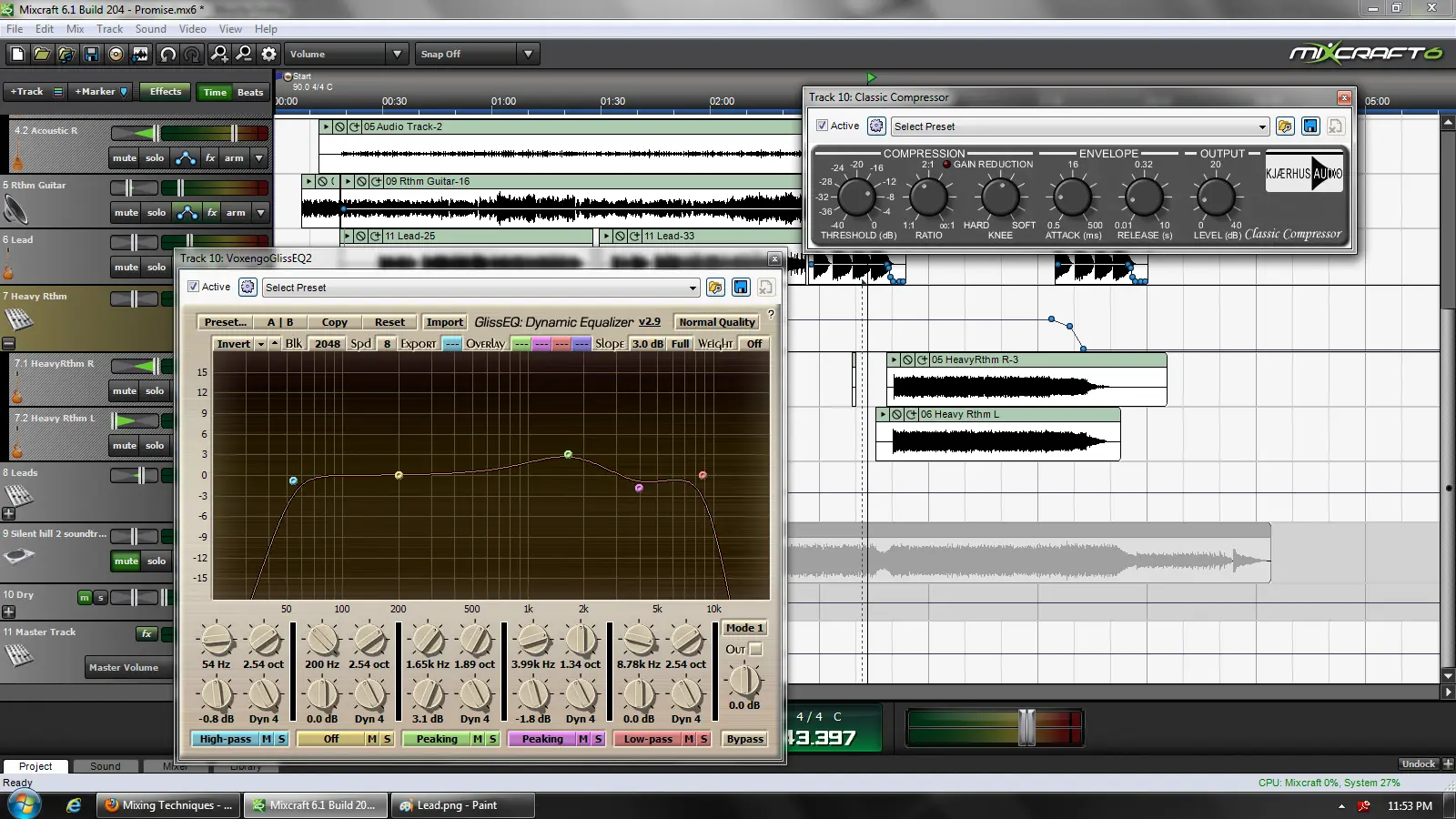The height and width of the screenshot is (819, 1456).
Task: Click the THRESHOLD knob in Classic Compressor
Action: (x=855, y=197)
